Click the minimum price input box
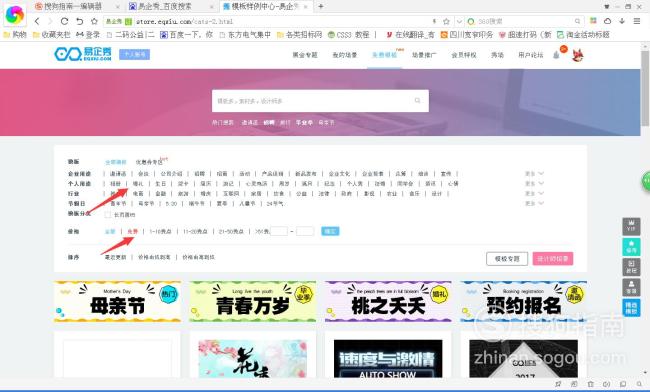The height and width of the screenshot is (392, 650). [x=279, y=231]
